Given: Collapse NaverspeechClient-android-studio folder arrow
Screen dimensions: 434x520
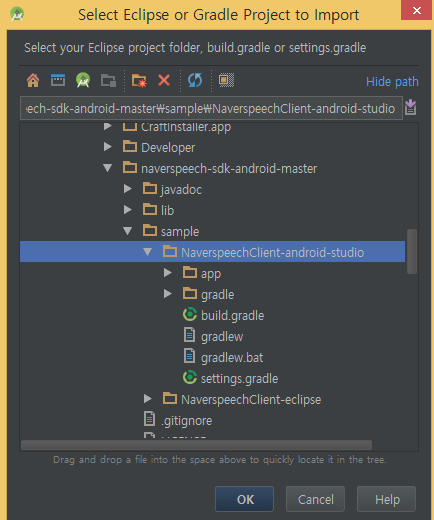Looking at the screenshot, I should coord(147,252).
